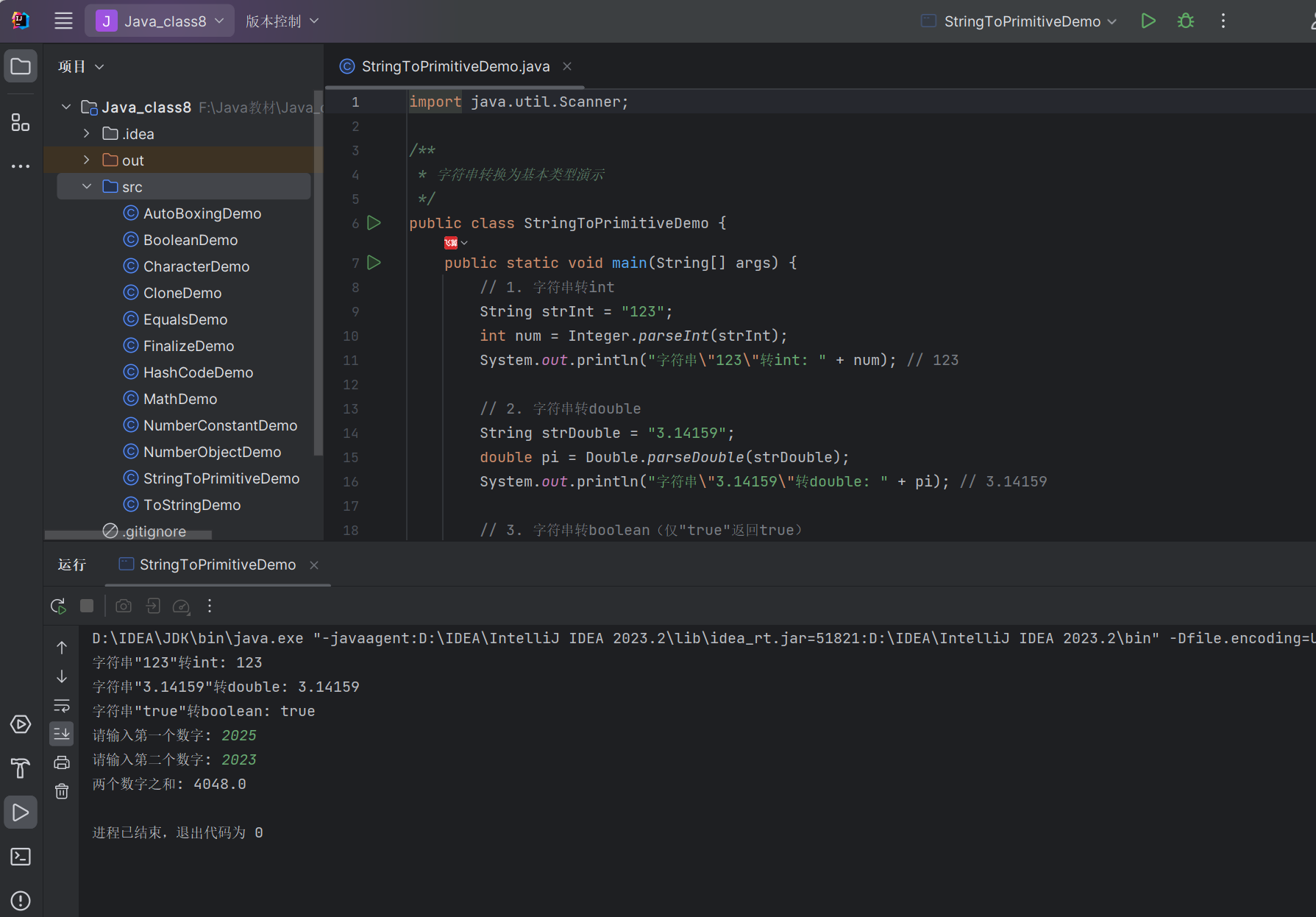
Task: Open BooleanDemo class file
Action: click(x=191, y=240)
